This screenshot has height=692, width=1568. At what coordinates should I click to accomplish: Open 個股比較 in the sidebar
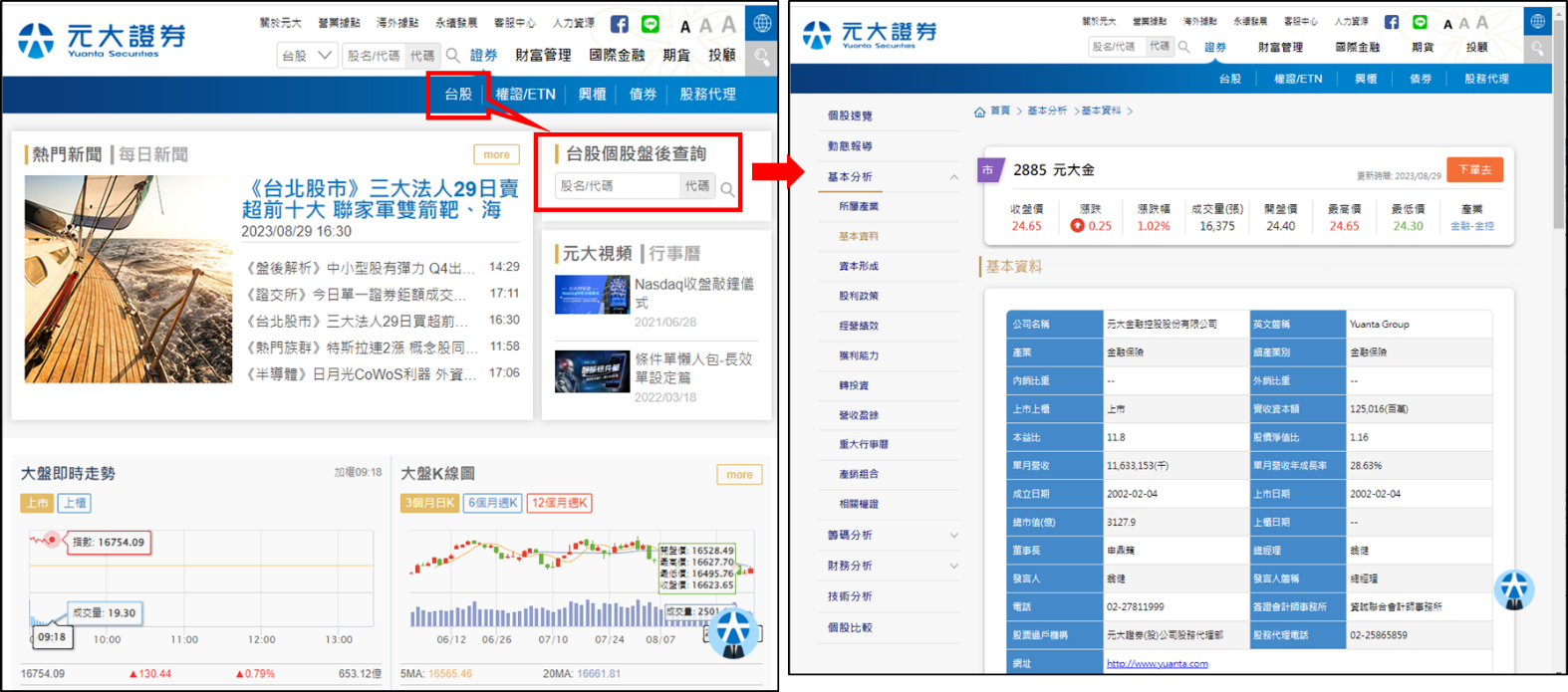[850, 627]
